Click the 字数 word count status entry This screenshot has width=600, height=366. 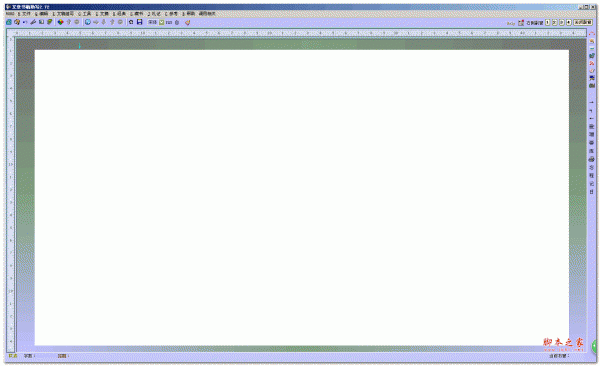29,356
